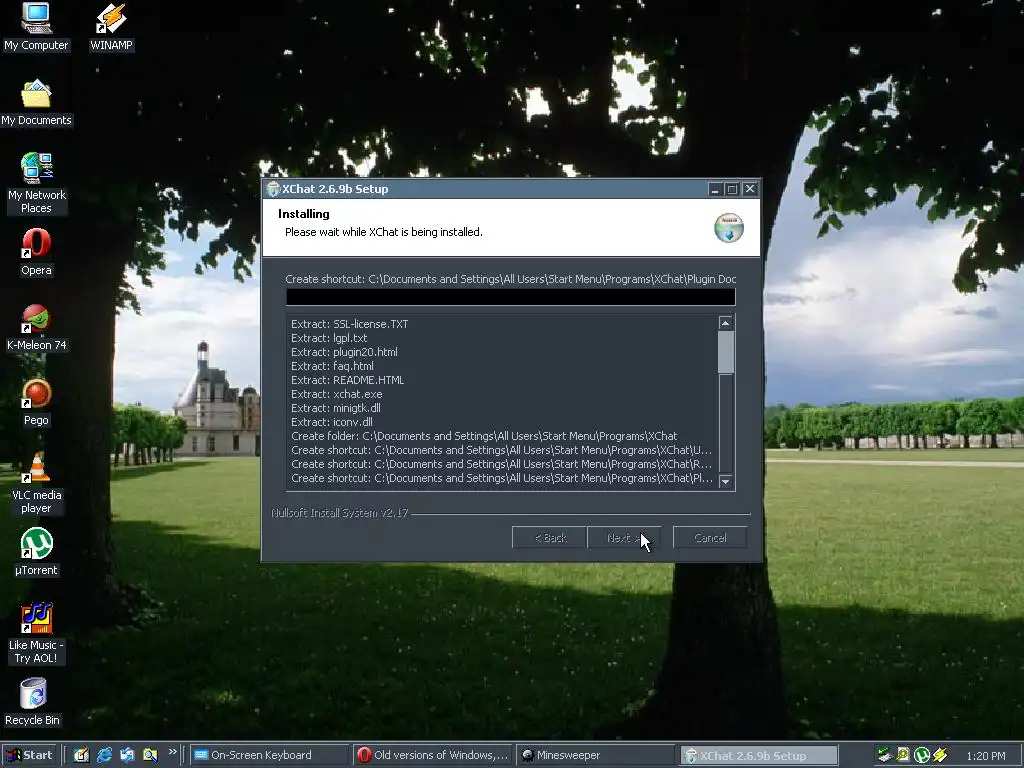Launch WINAMP from the desktop
1024x768 pixels.
(111, 26)
